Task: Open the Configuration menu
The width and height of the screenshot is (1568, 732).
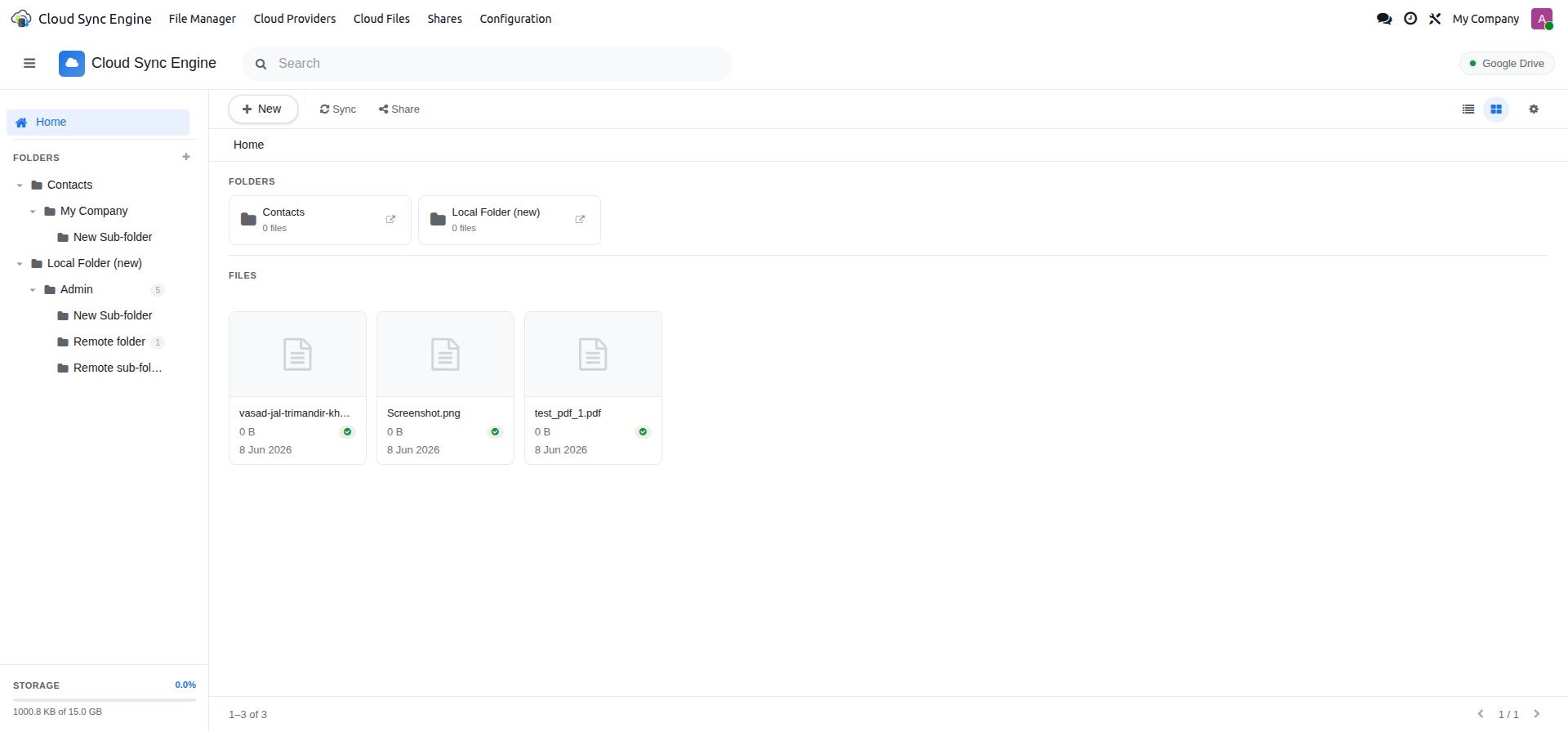Action: 515,19
